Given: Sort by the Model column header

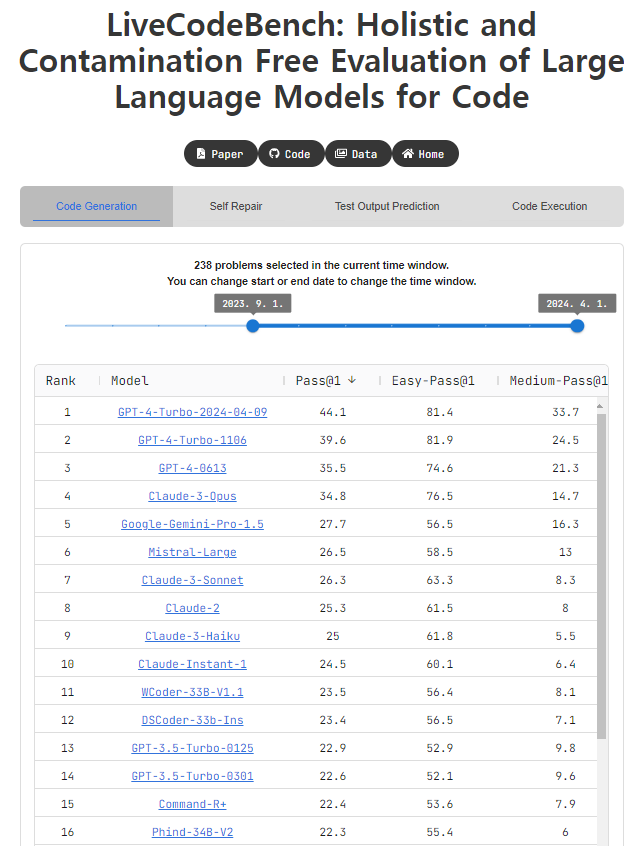Looking at the screenshot, I should point(129,380).
